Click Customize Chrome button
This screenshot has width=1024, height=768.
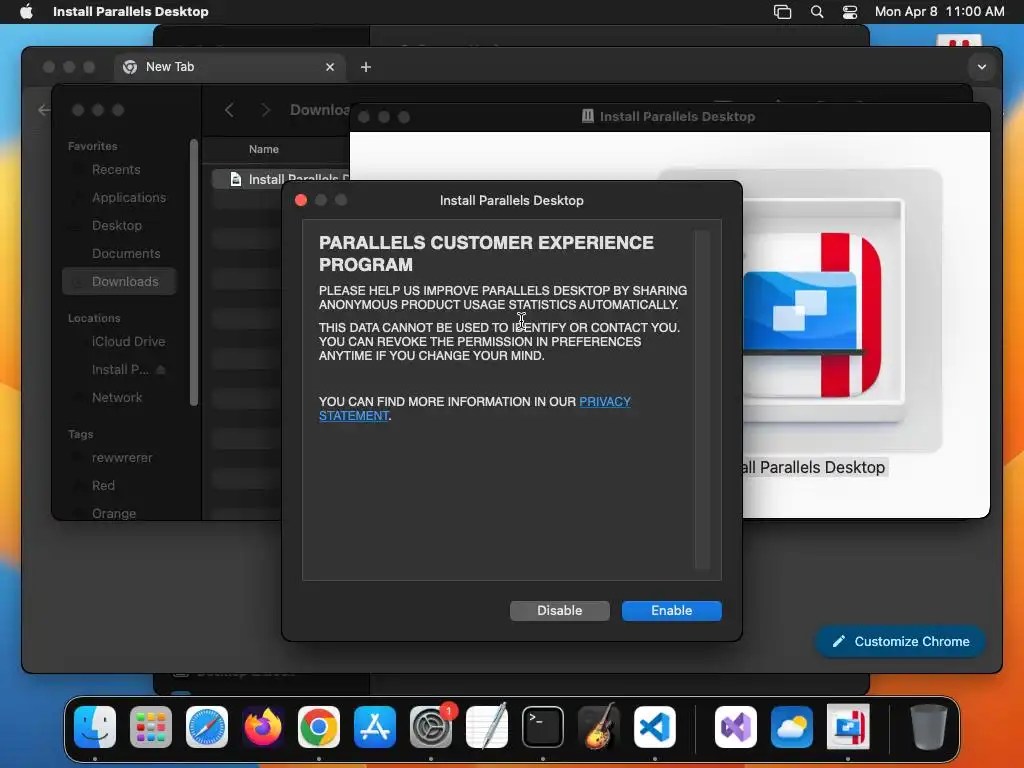coord(901,641)
